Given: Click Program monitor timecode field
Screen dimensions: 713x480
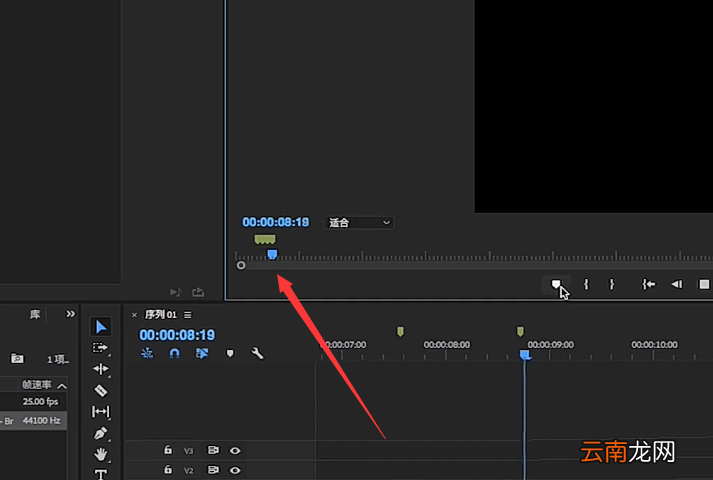Looking at the screenshot, I should (x=276, y=222).
